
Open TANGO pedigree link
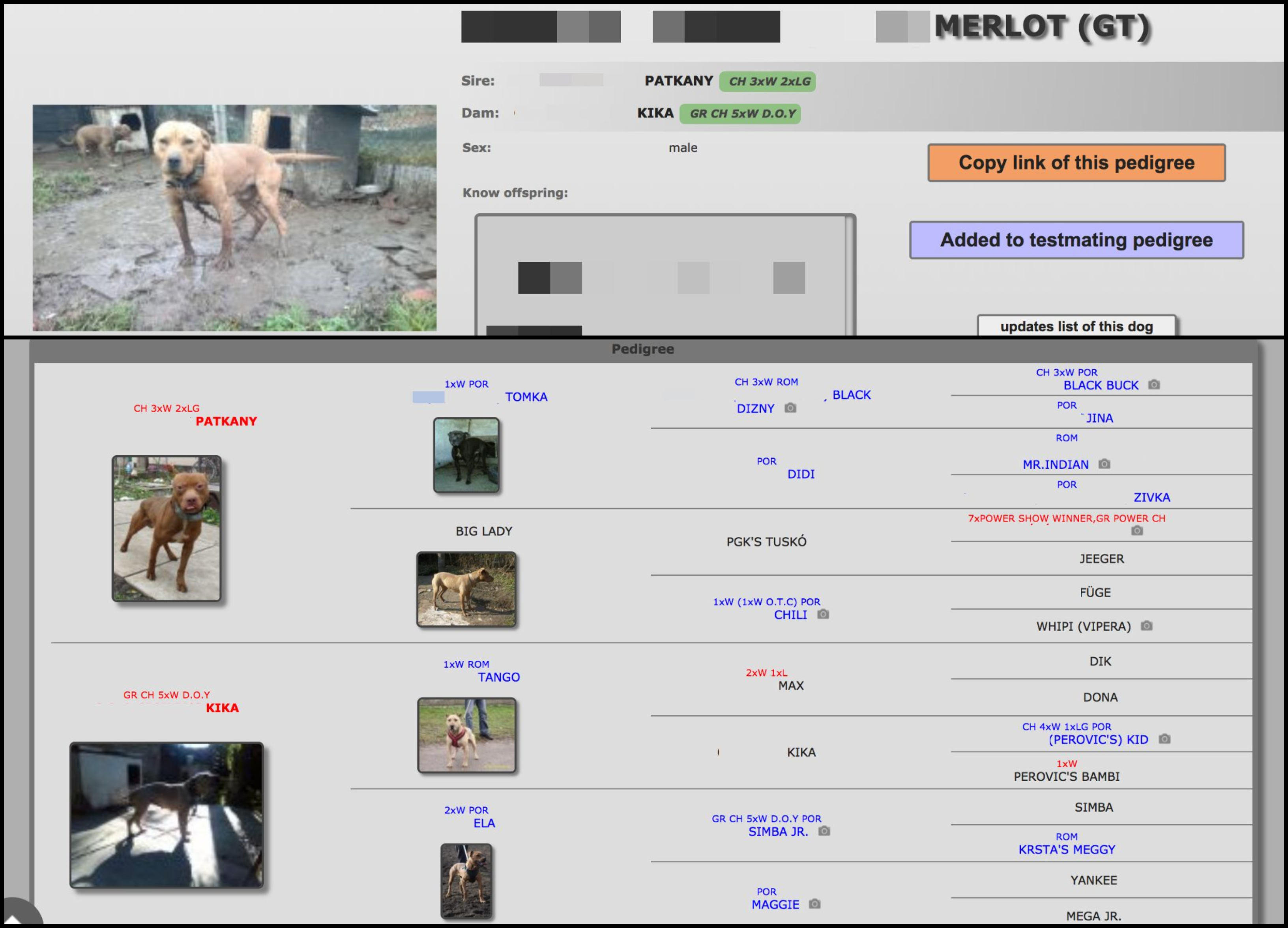click(499, 677)
